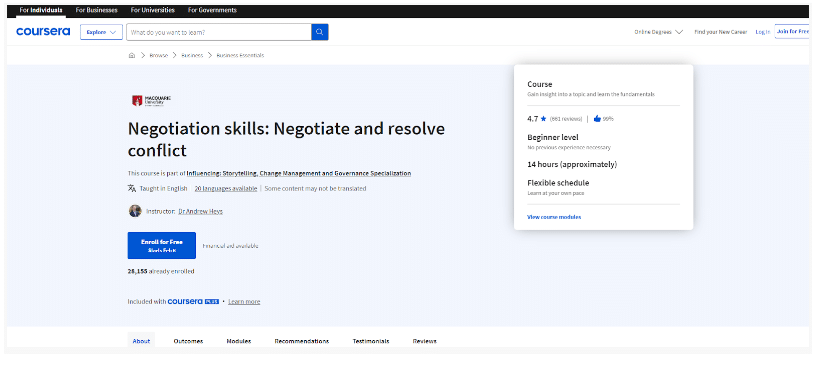Click the course title heading
This screenshot has height=372, width=818.
[x=286, y=139]
